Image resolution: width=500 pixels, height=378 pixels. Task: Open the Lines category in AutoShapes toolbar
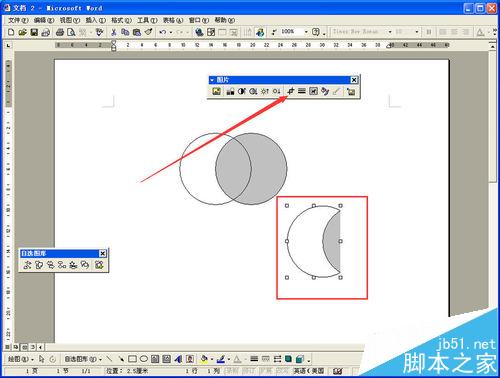click(x=27, y=265)
